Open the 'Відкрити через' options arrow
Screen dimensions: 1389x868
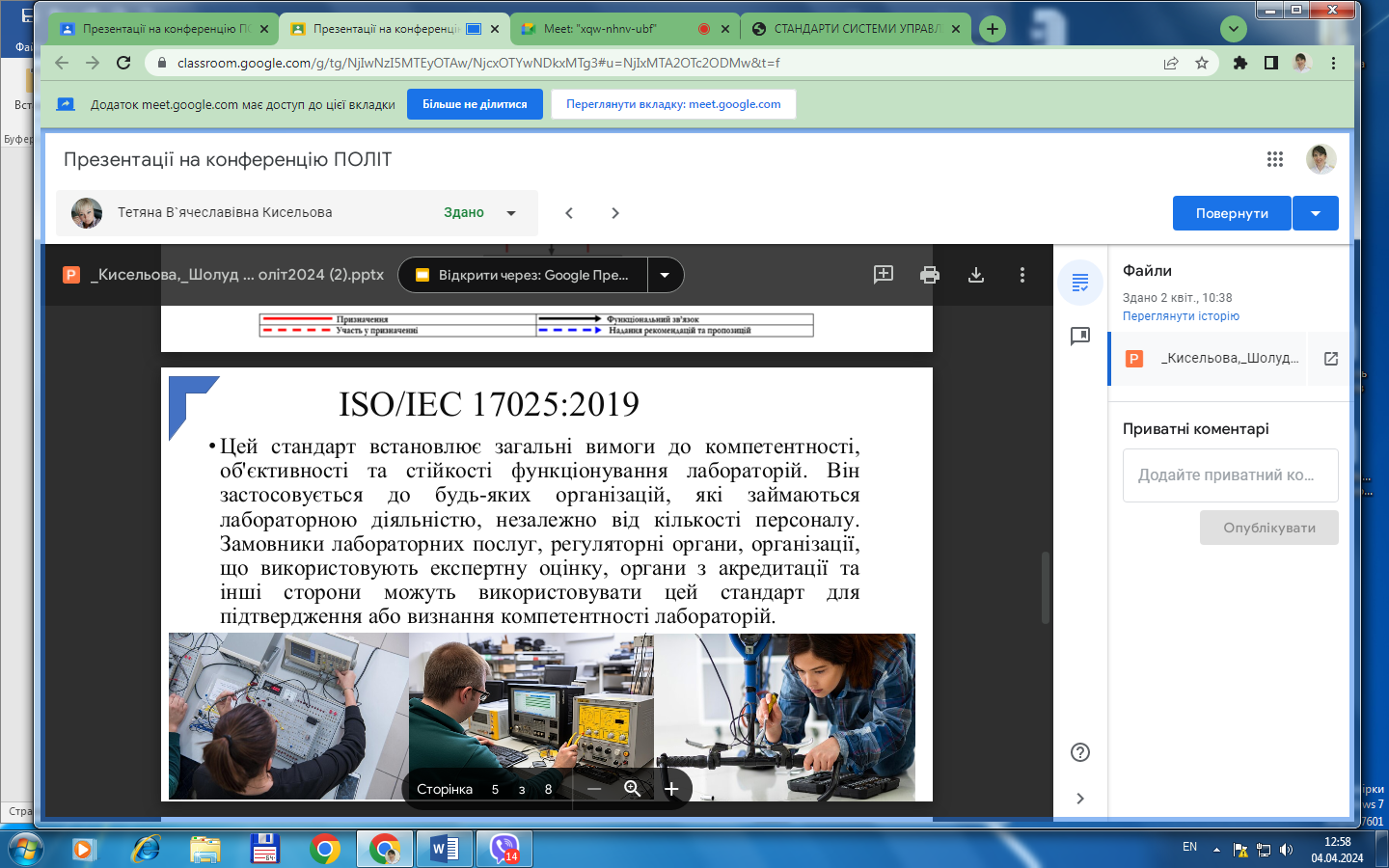[x=665, y=275]
